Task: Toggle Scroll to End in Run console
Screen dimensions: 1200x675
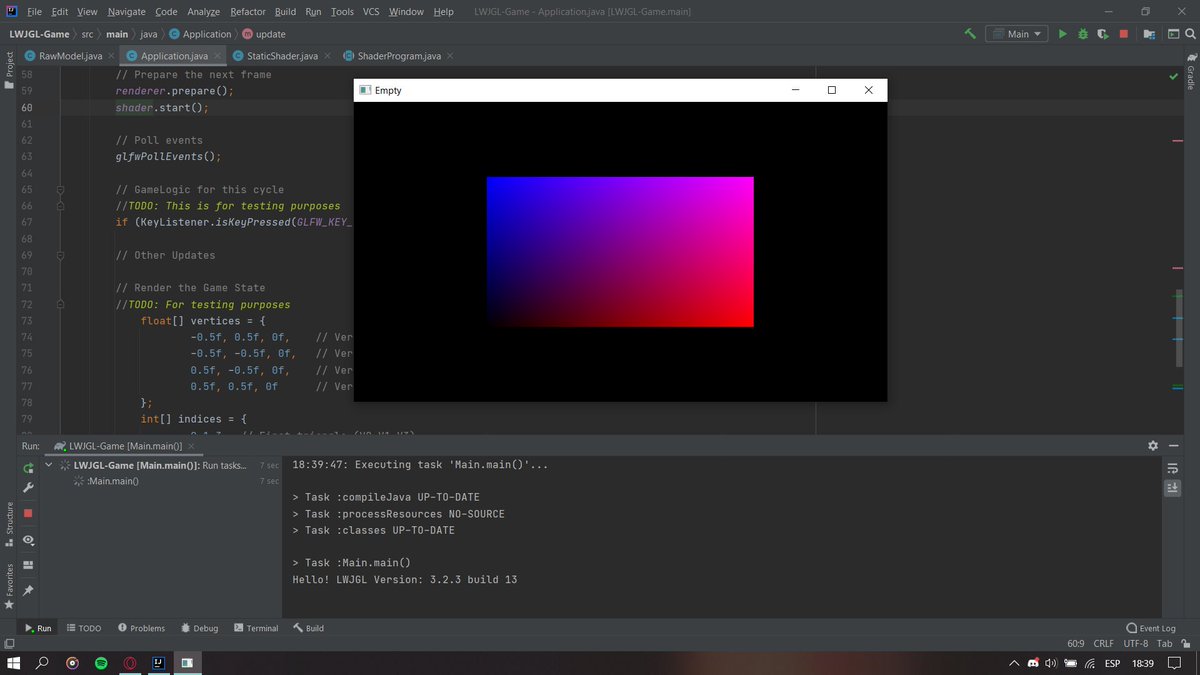Action: (x=1172, y=488)
